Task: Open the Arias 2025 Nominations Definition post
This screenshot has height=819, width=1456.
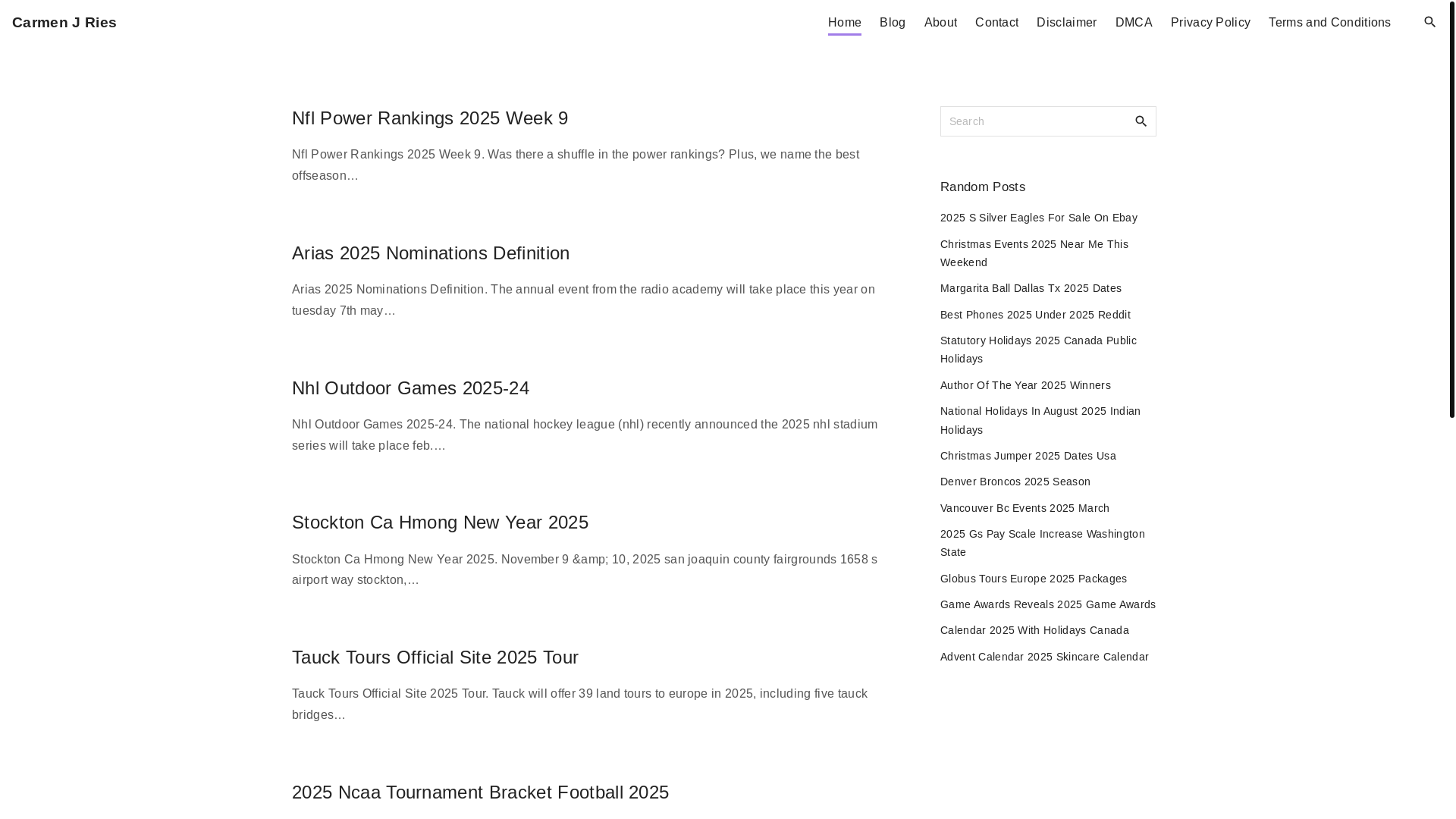Action: click(431, 253)
